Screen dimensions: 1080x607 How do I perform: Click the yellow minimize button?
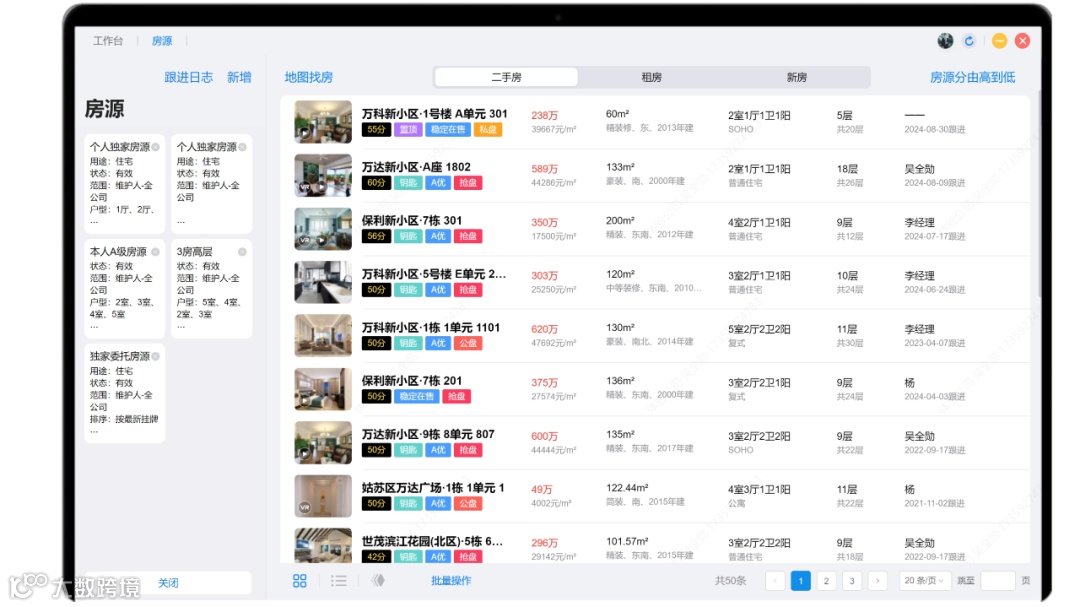[999, 41]
